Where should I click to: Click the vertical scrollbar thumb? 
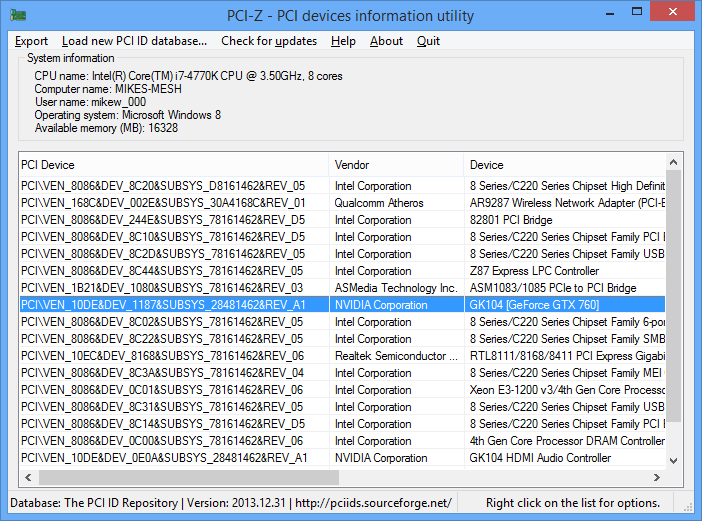click(x=673, y=295)
